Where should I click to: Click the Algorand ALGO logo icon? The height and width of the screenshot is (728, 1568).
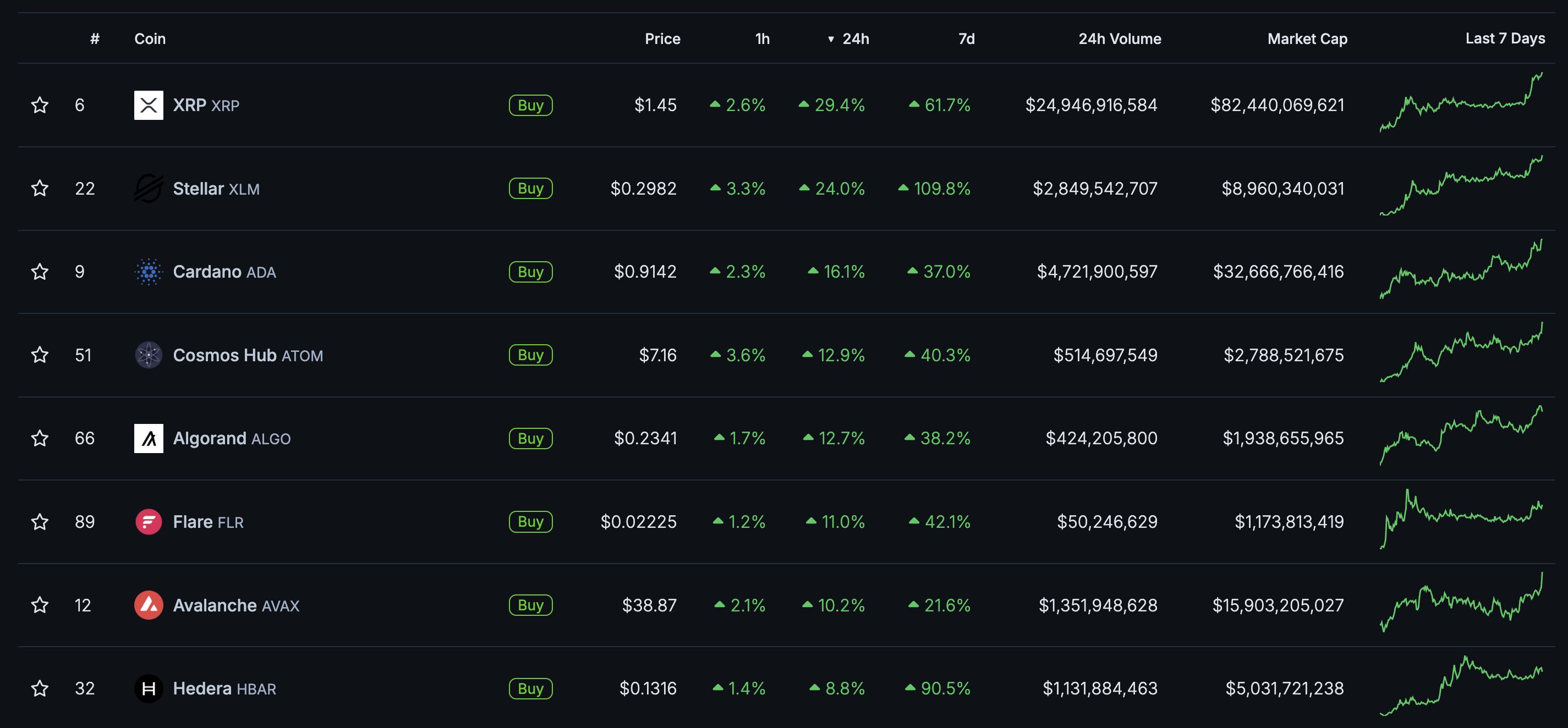[x=149, y=438]
